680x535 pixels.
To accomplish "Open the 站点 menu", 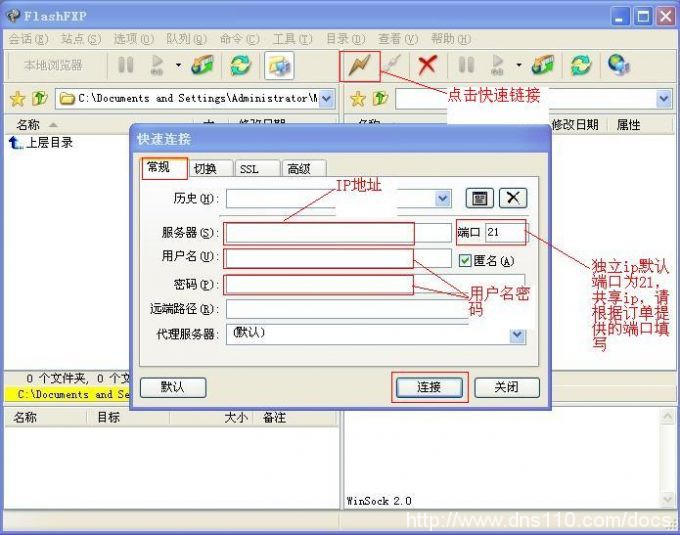I will pyautogui.click(x=80, y=39).
